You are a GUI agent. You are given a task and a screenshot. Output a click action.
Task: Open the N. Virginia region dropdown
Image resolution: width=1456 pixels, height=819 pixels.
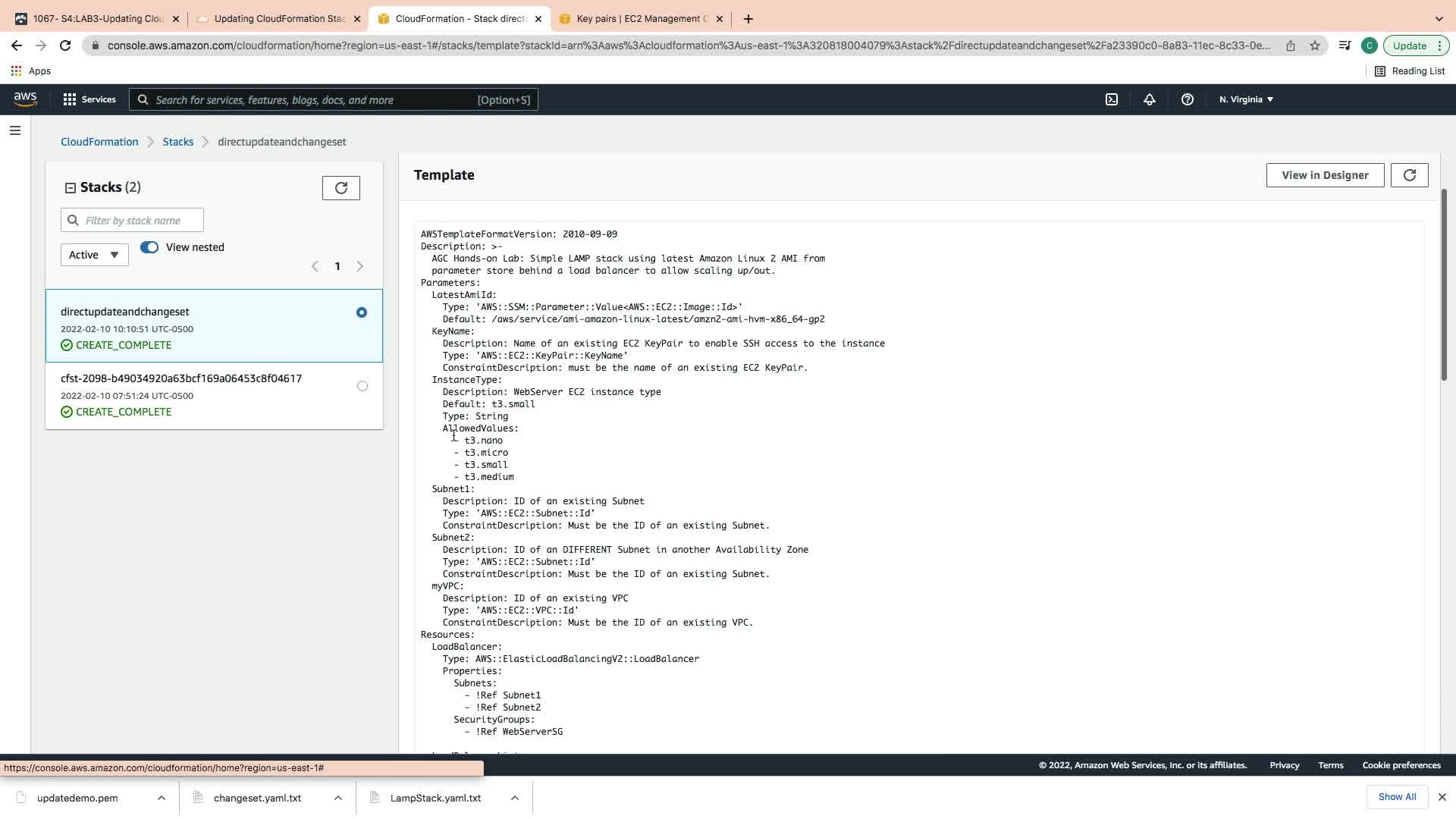point(1246,99)
